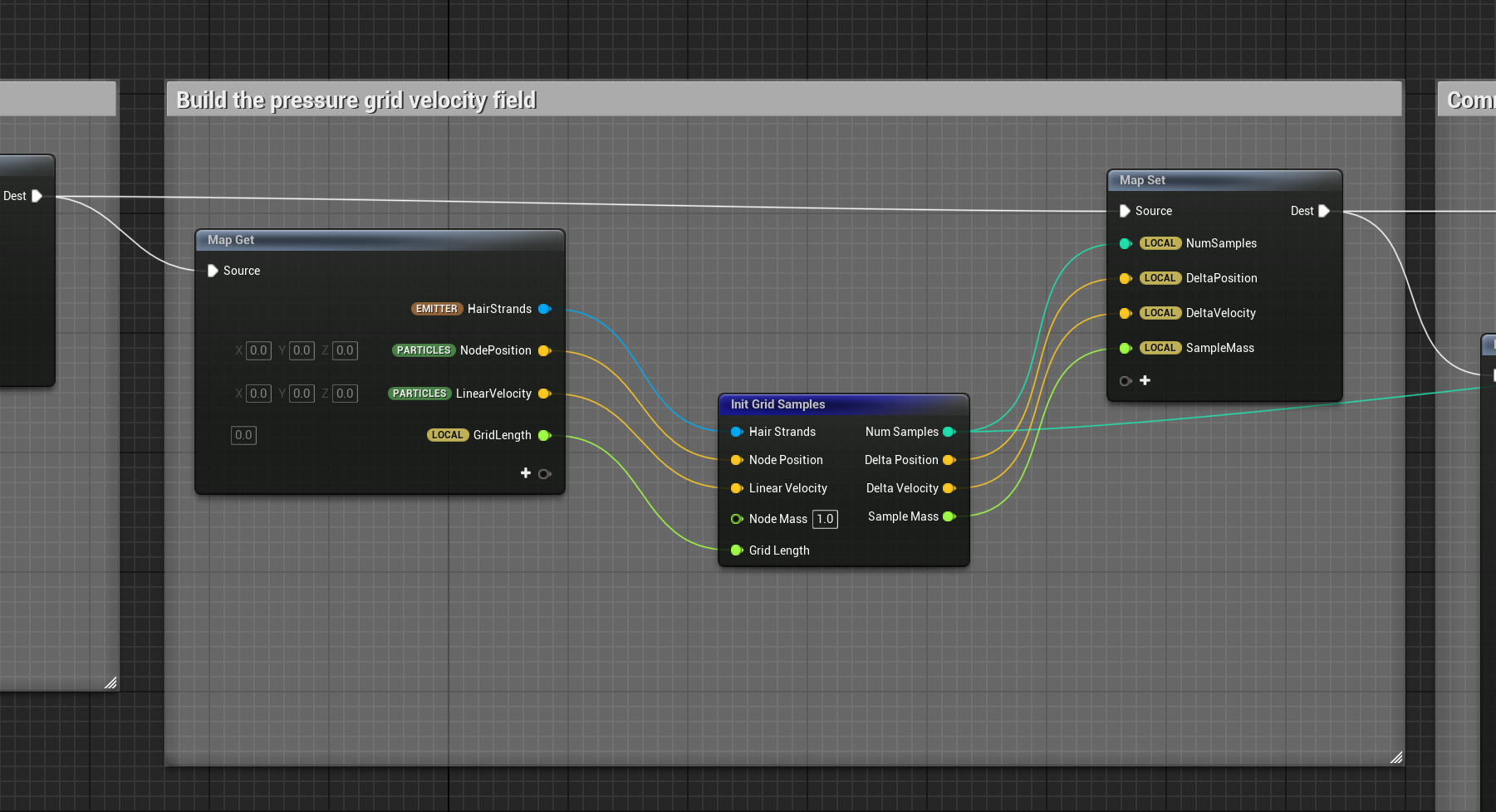
Task: Click the Node Mass input pin
Action: click(x=736, y=519)
